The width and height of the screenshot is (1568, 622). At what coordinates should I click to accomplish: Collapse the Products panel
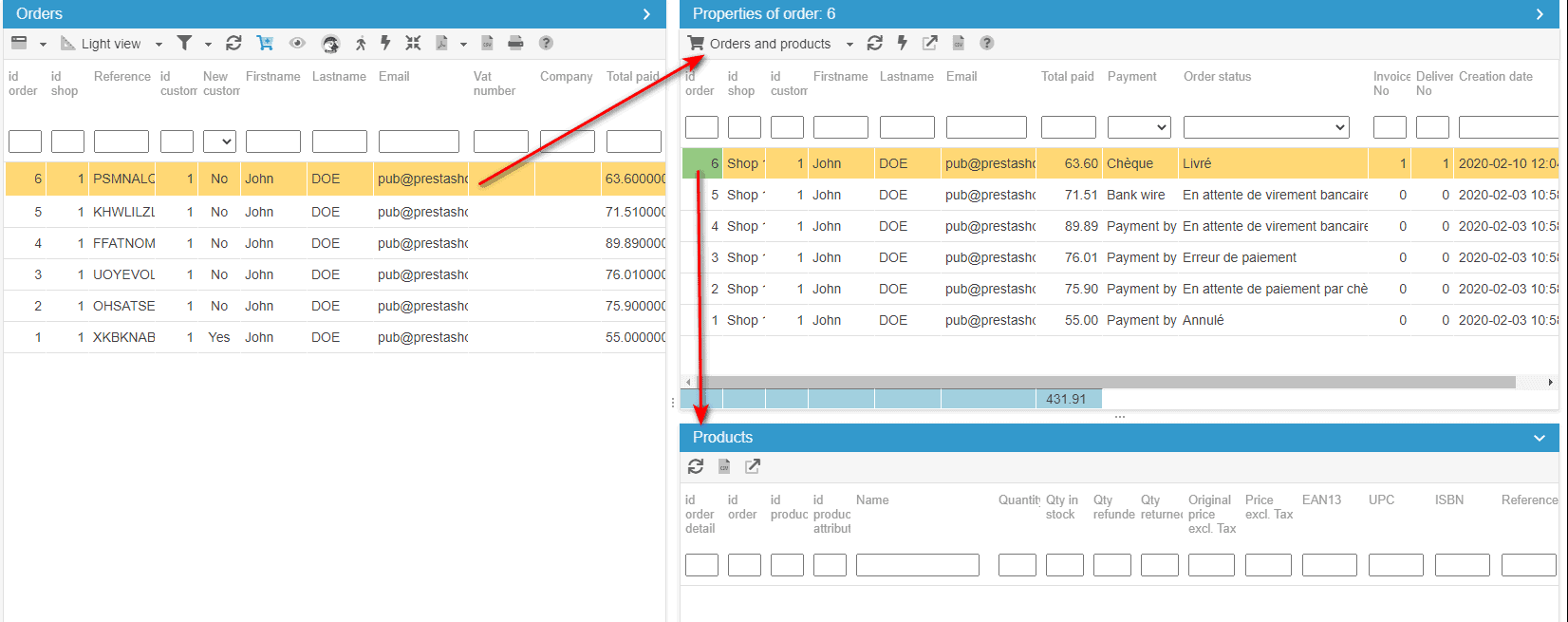pos(1539,438)
